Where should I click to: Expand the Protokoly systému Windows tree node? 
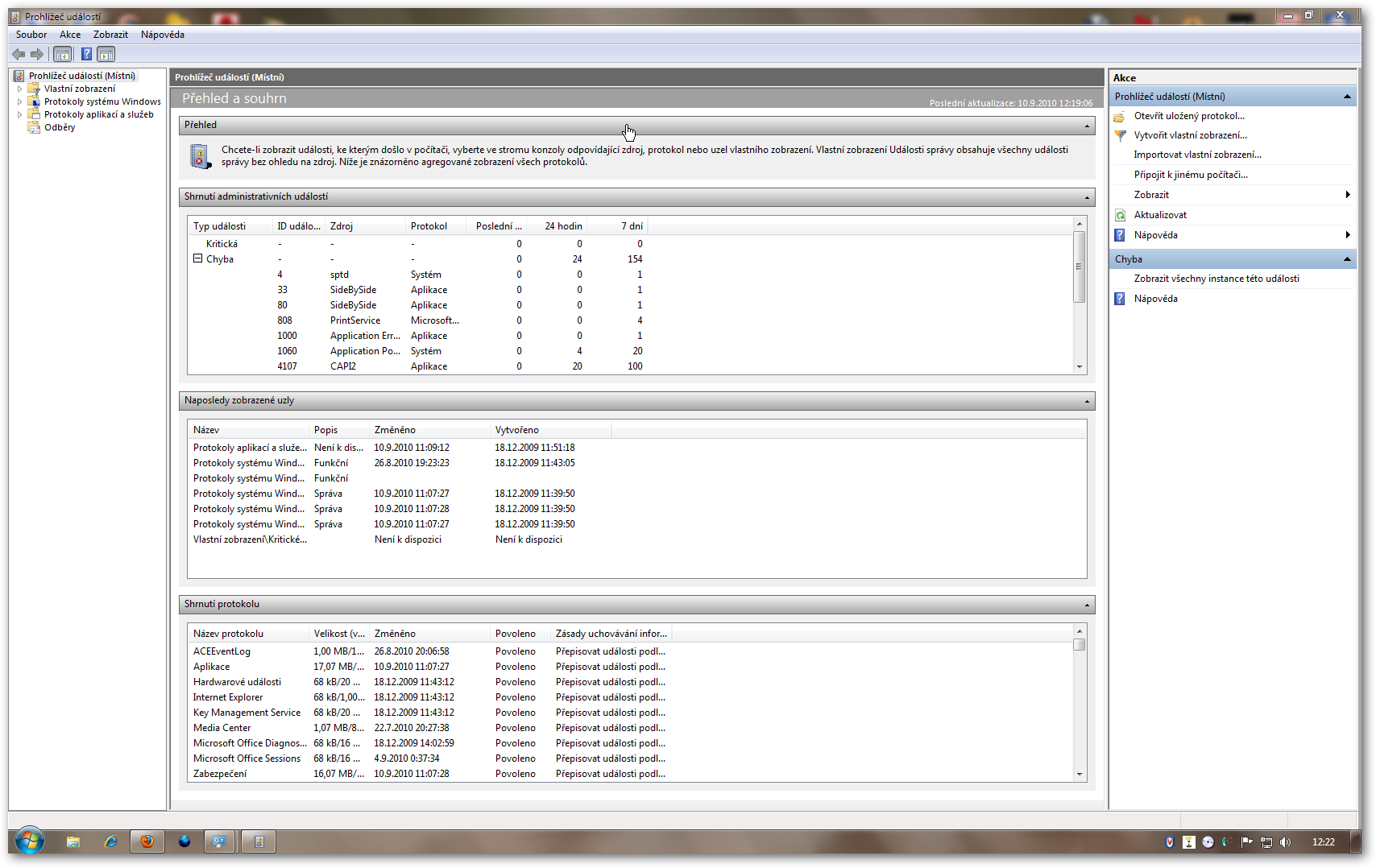pyautogui.click(x=20, y=101)
